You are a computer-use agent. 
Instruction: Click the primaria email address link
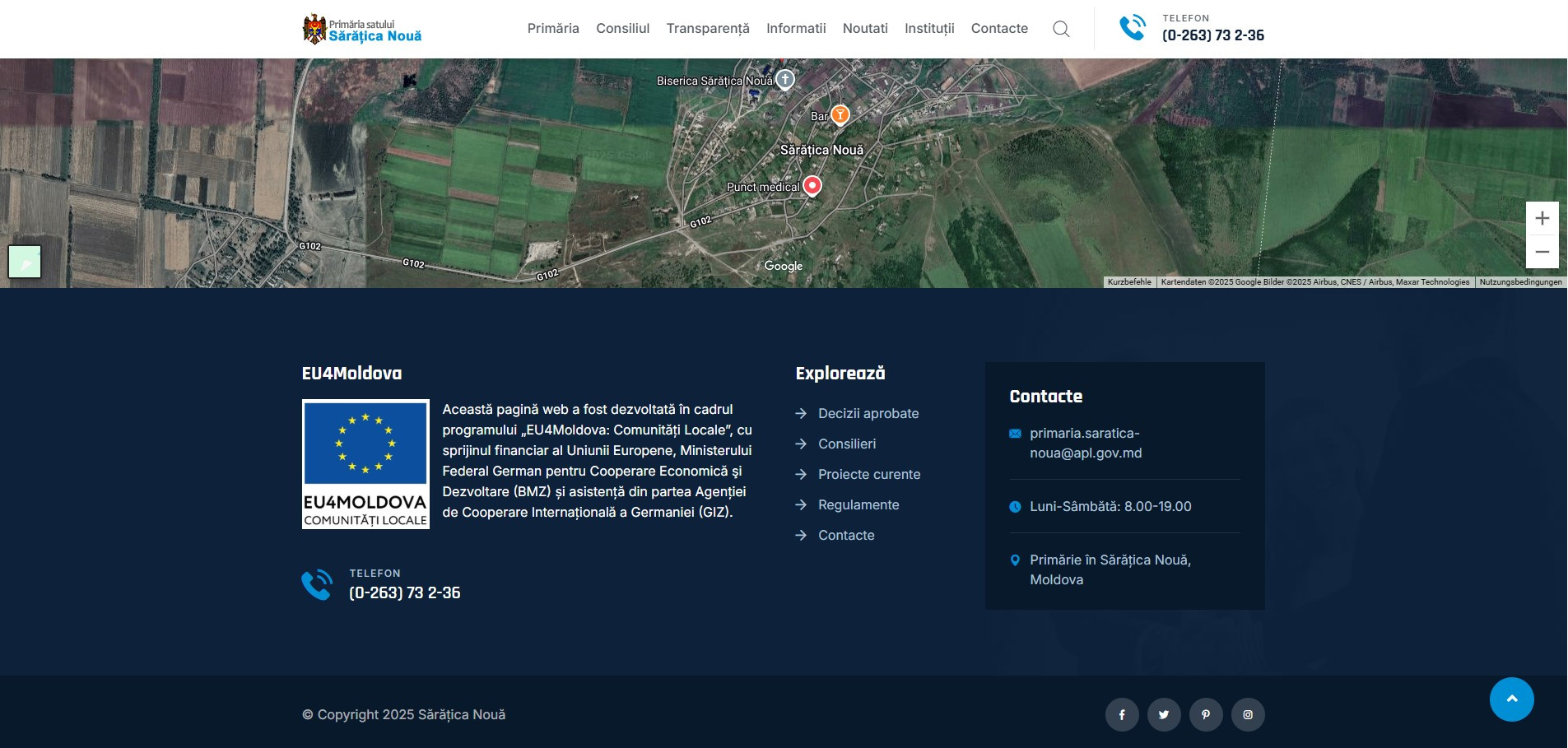pos(1085,443)
